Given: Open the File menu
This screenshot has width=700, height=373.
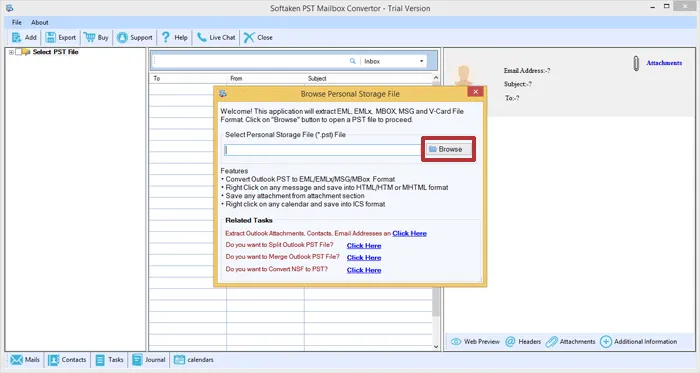Looking at the screenshot, I should point(17,22).
